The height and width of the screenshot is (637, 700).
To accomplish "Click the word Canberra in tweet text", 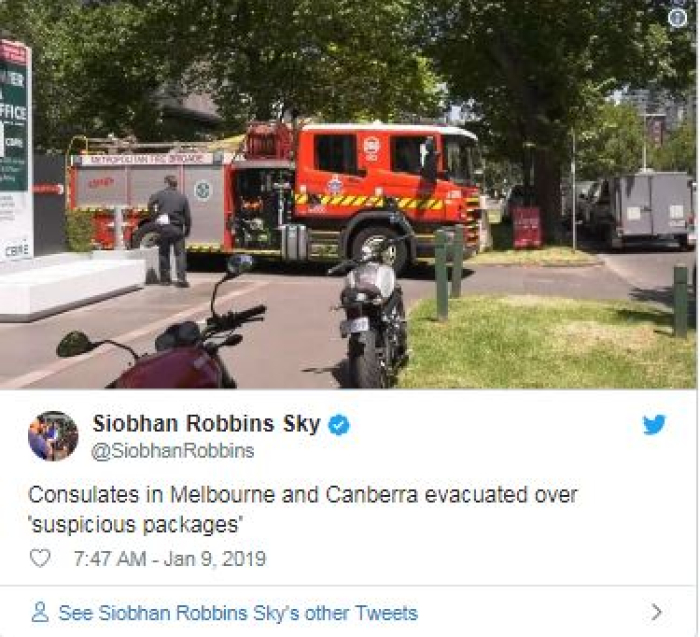I will coord(371,495).
